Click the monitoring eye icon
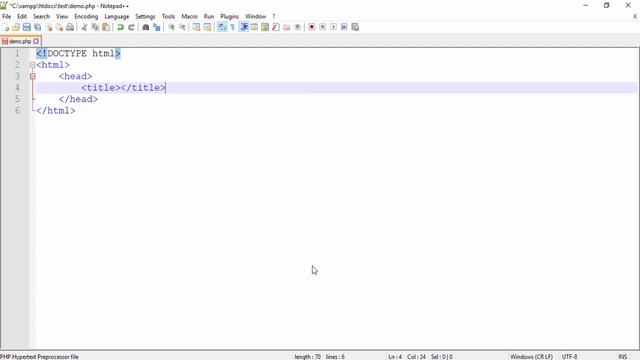The height and width of the screenshot is (360, 640). tap(298, 27)
